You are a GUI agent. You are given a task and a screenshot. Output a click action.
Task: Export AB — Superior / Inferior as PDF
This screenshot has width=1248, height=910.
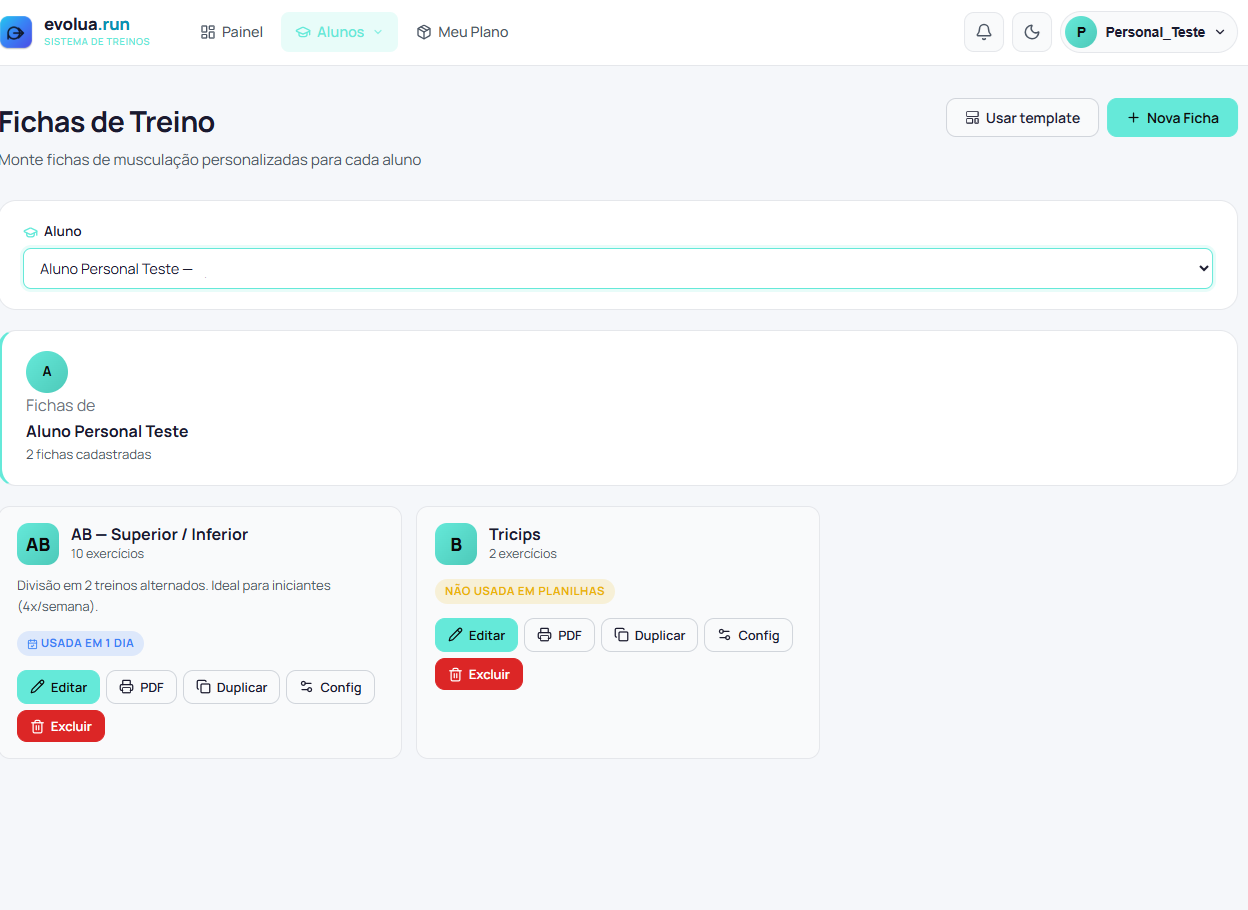click(x=141, y=687)
